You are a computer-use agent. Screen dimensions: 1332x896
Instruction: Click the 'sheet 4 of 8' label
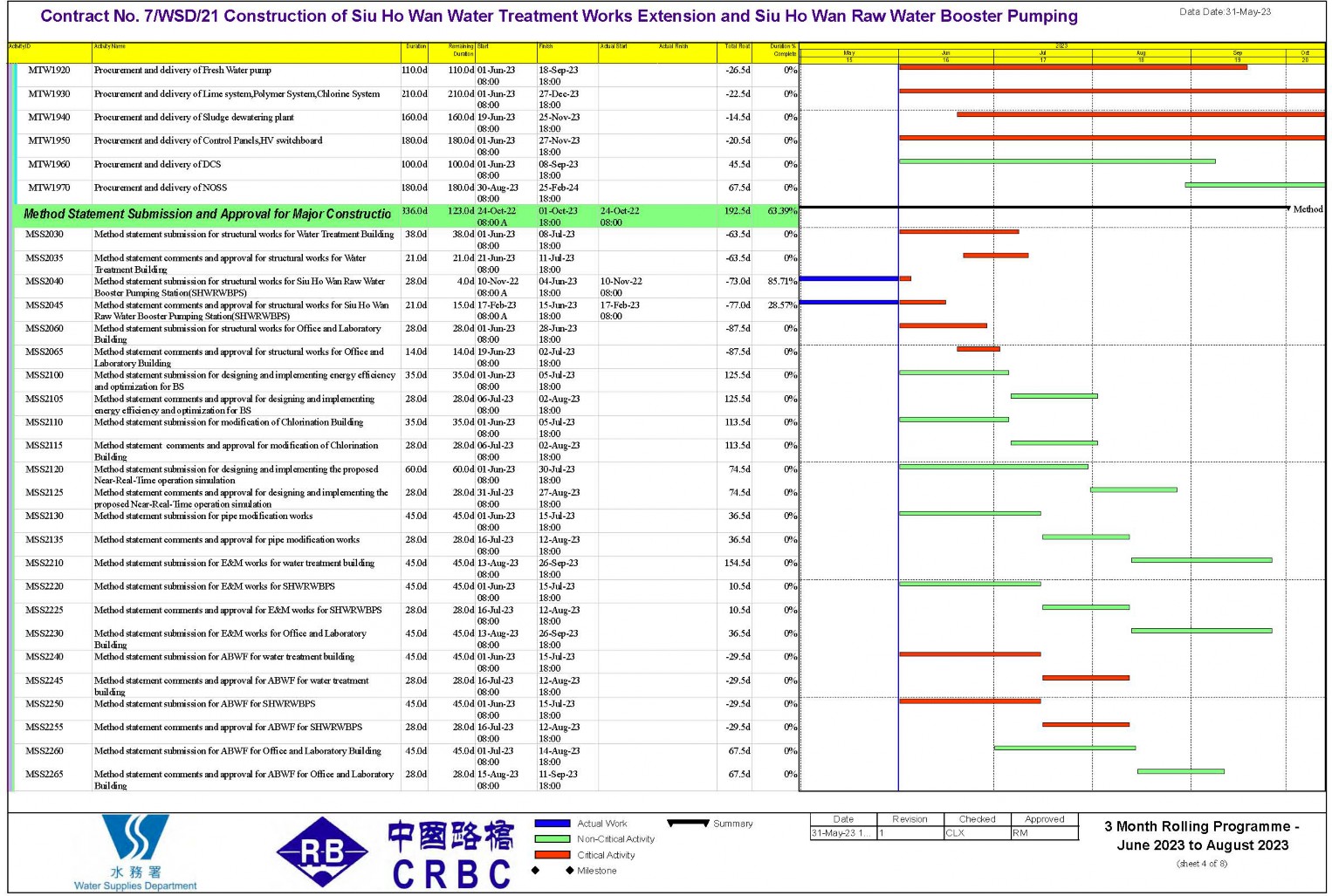(x=1202, y=864)
